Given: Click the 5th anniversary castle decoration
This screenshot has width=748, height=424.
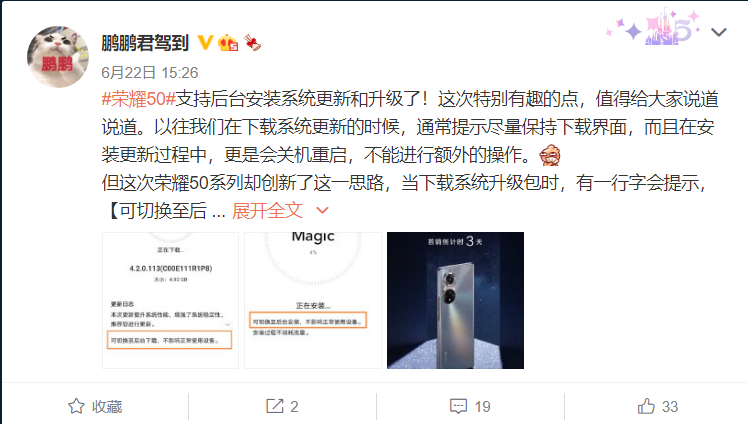Looking at the screenshot, I should [x=654, y=27].
